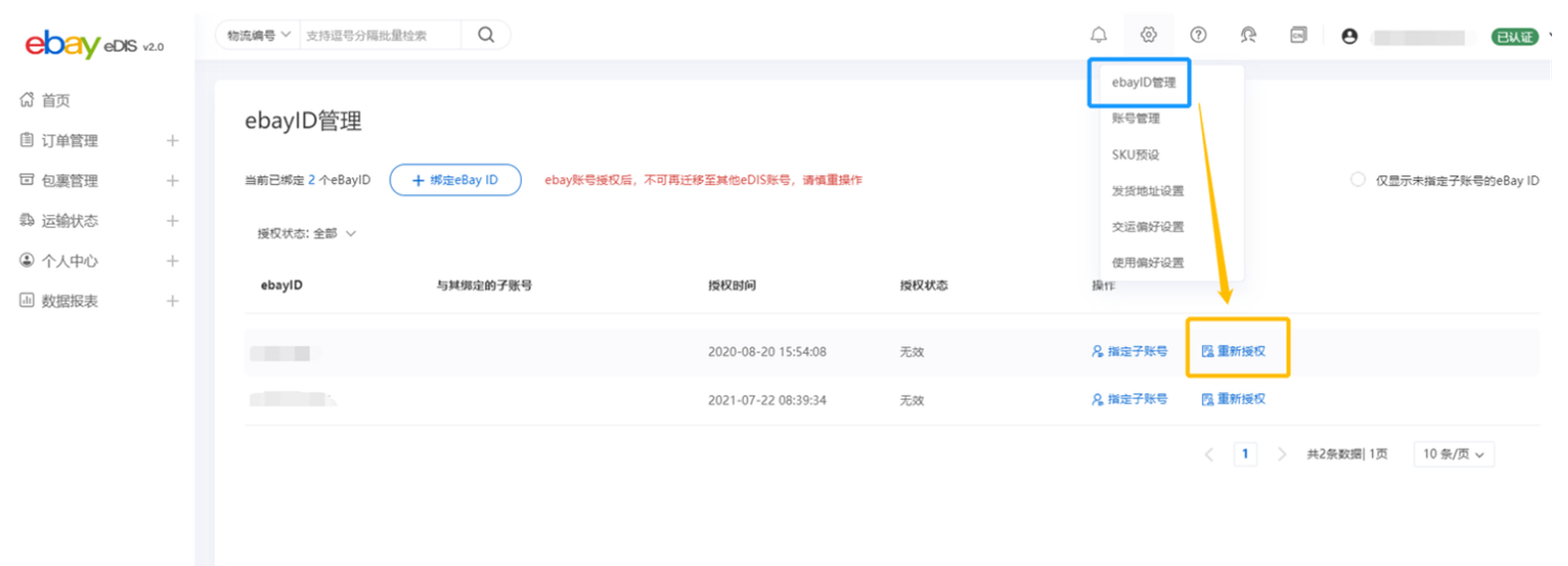Expand 运输状态 with its plus sign
This screenshot has height=566, width=1568.
click(x=172, y=221)
